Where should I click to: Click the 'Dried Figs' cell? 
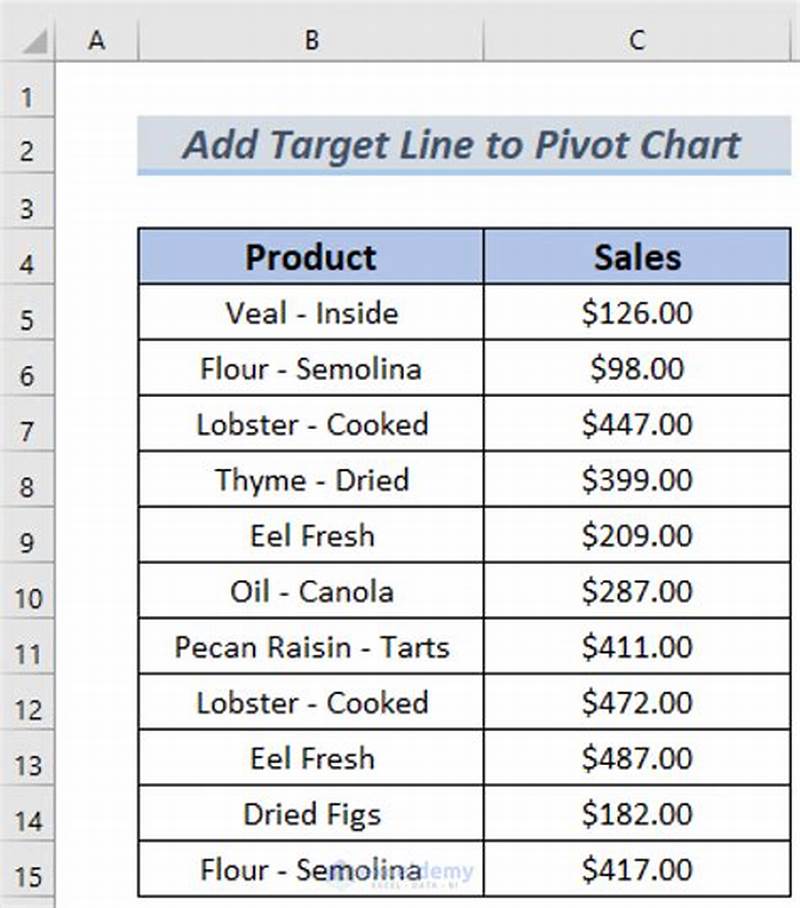(x=312, y=815)
